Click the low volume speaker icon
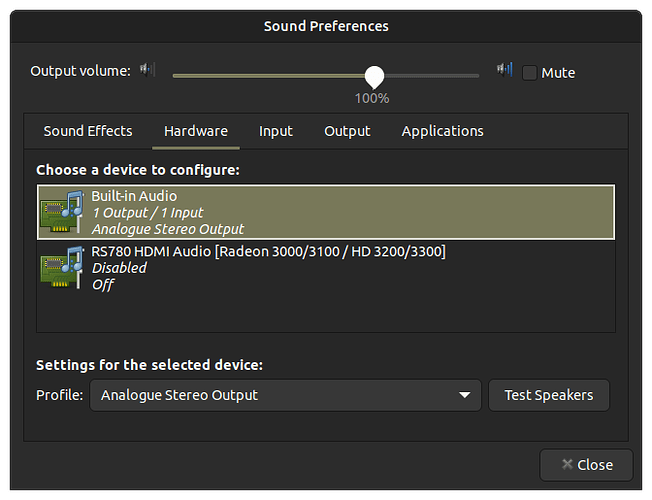Screen dimensions: 652x500 (148, 69)
